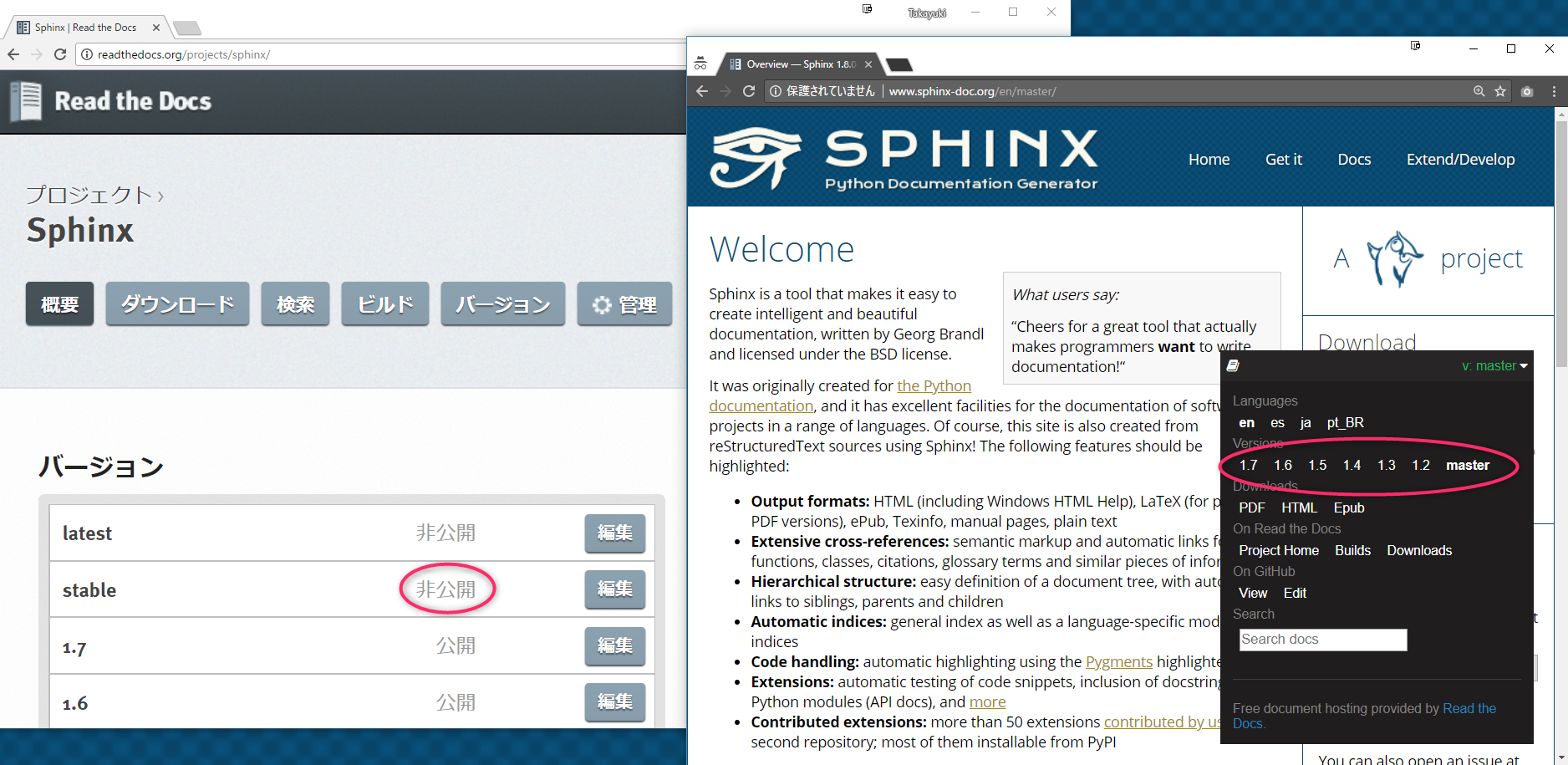Open Docs in Sphinx navigation
The height and width of the screenshot is (765, 1568).
point(1354,160)
